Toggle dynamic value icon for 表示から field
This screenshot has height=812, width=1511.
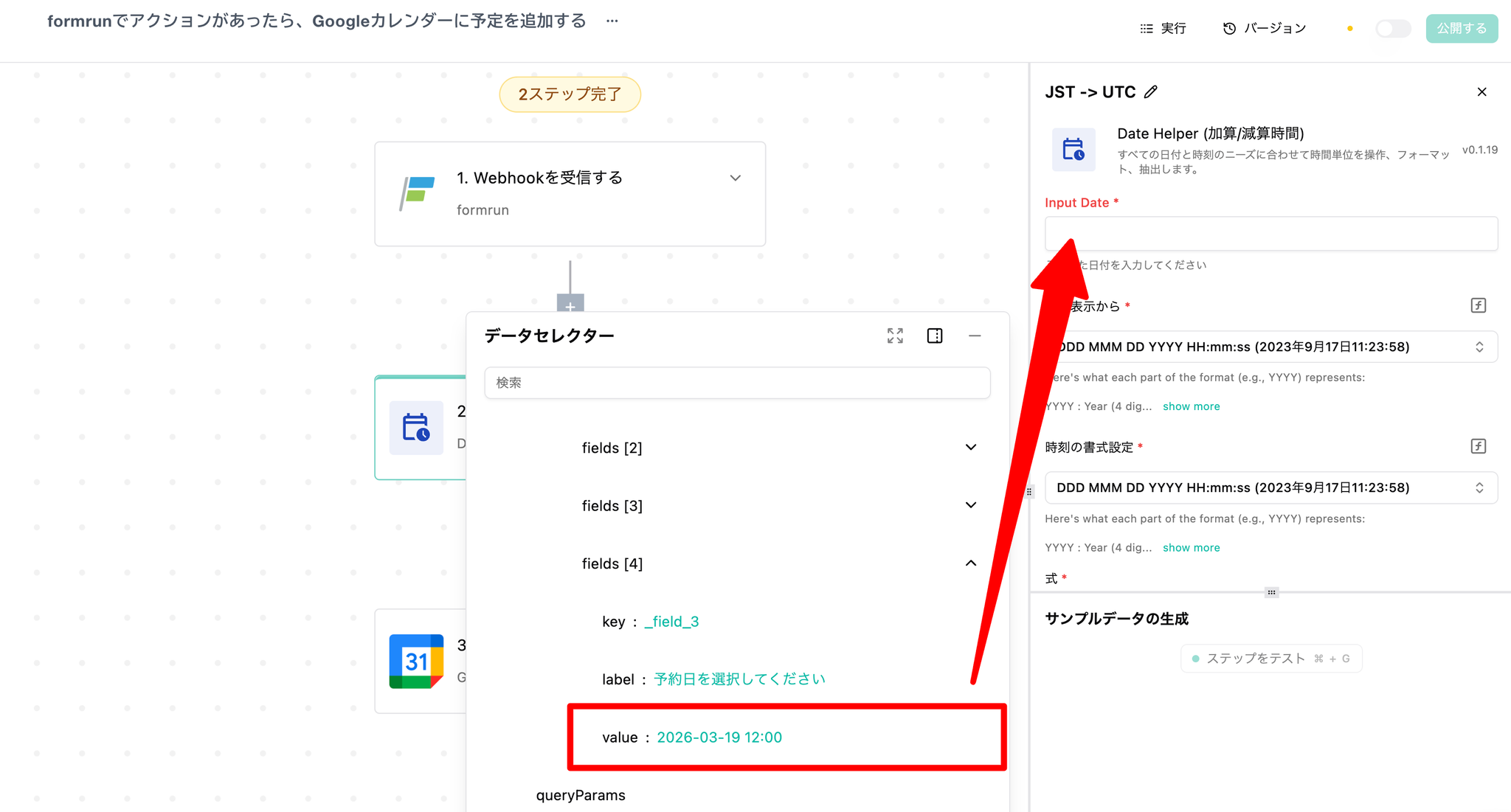[1478, 305]
